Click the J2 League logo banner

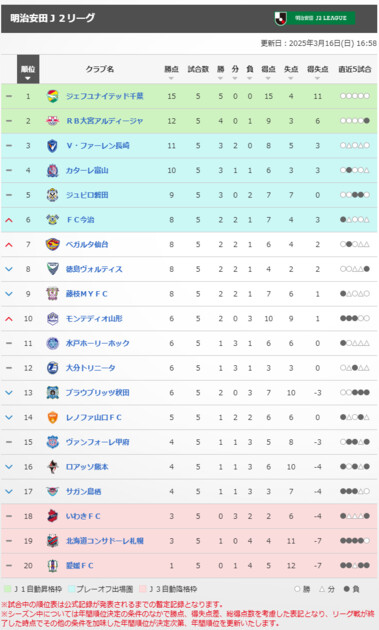click(315, 18)
